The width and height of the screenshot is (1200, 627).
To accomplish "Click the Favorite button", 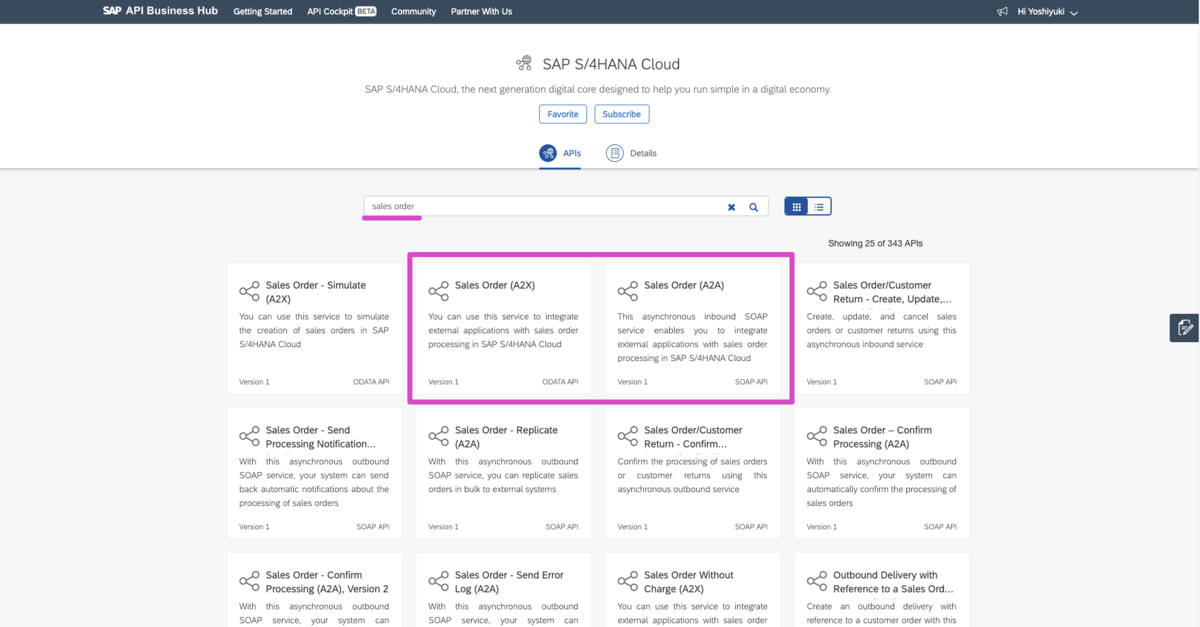I will click(x=563, y=114).
